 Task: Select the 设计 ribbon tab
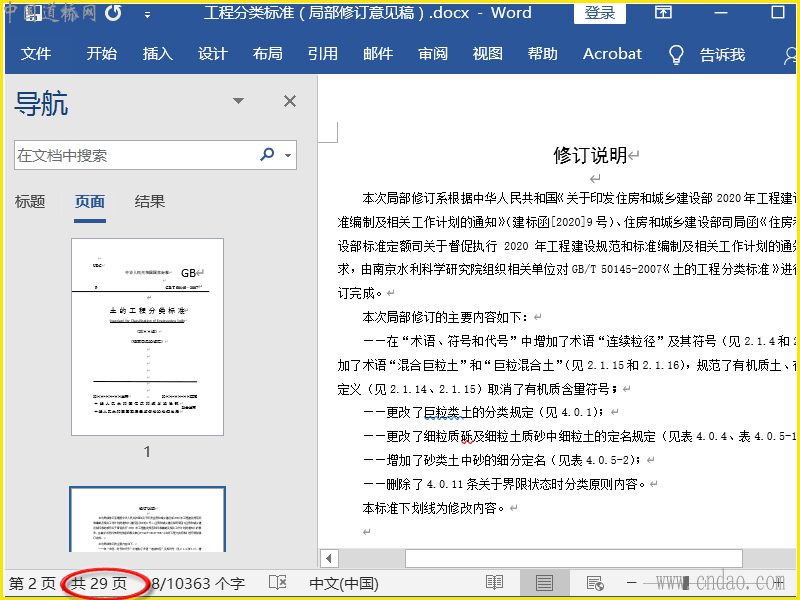(x=212, y=54)
